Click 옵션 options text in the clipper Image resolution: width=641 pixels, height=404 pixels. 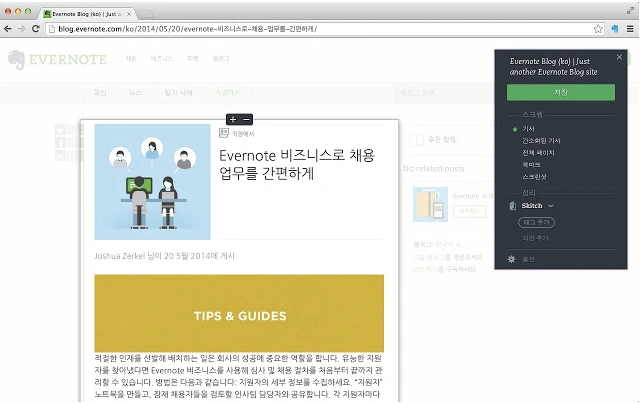tap(528, 259)
